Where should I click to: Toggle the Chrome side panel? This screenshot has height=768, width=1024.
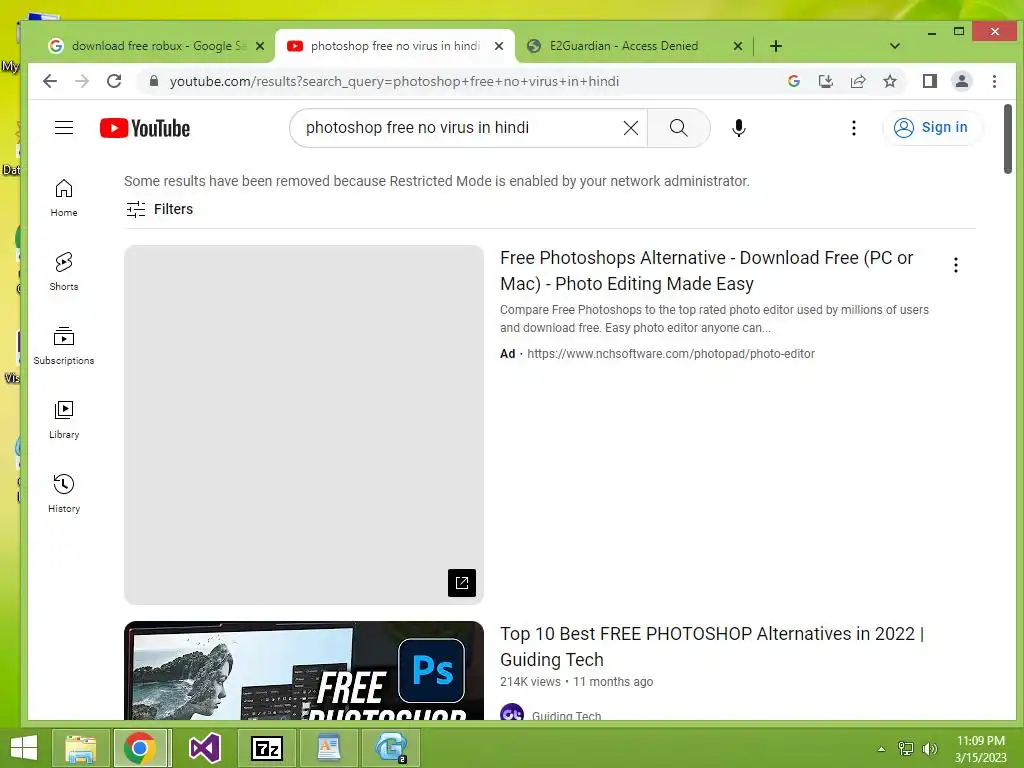pyautogui.click(x=930, y=81)
